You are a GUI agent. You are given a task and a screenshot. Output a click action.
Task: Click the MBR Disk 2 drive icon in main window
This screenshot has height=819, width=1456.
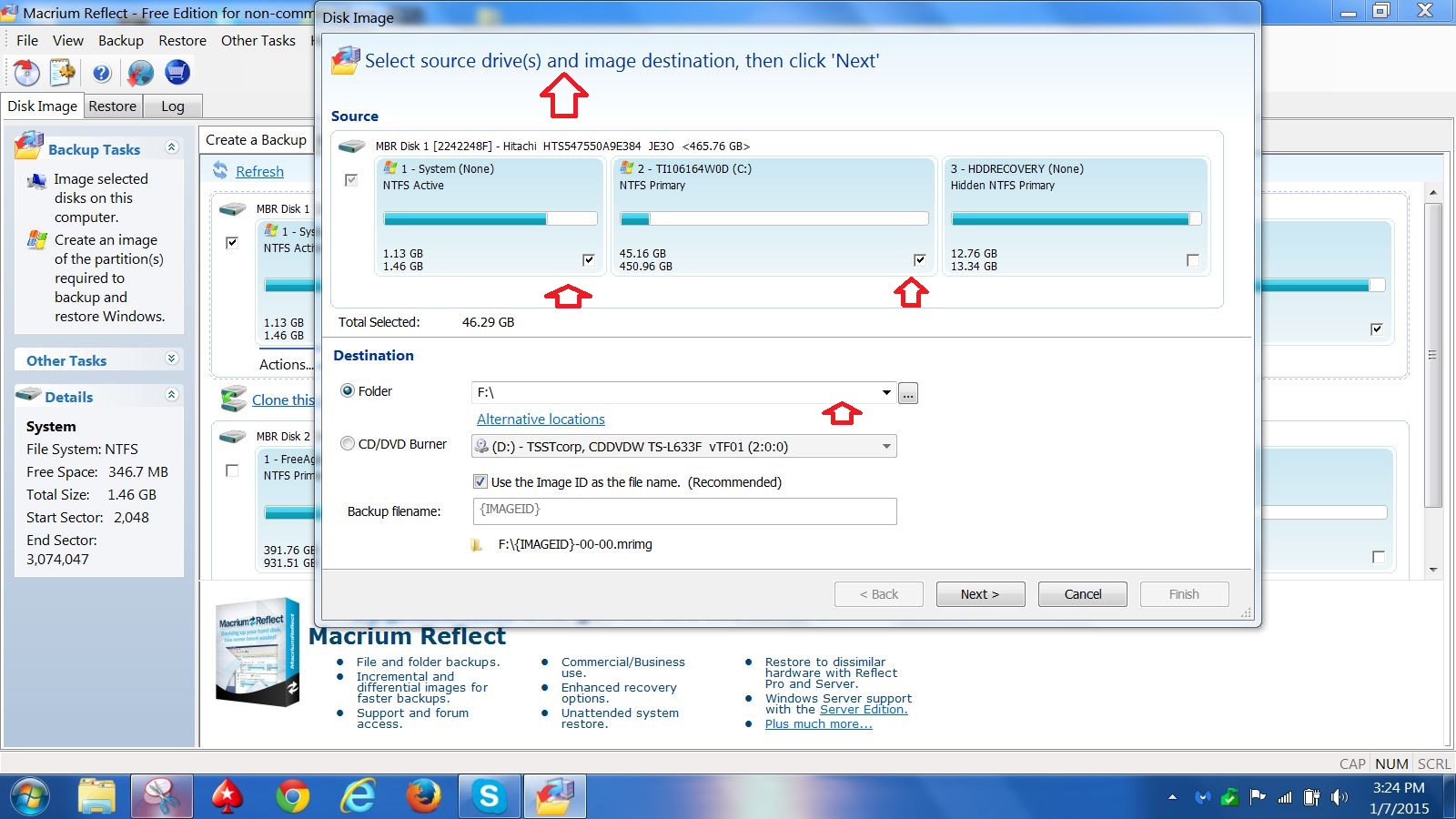pos(233,436)
